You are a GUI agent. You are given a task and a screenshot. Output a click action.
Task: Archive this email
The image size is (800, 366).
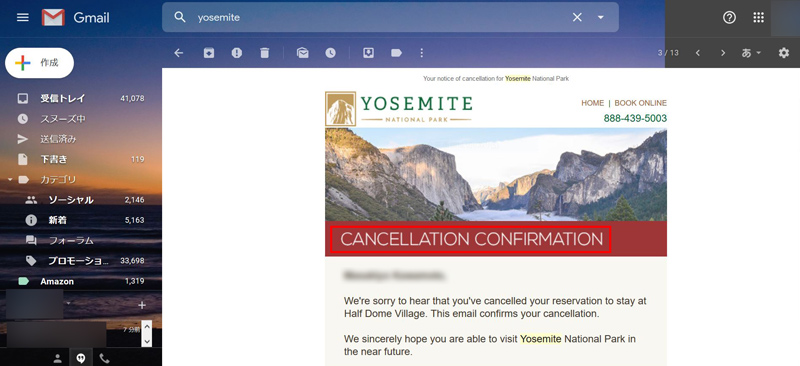[209, 53]
